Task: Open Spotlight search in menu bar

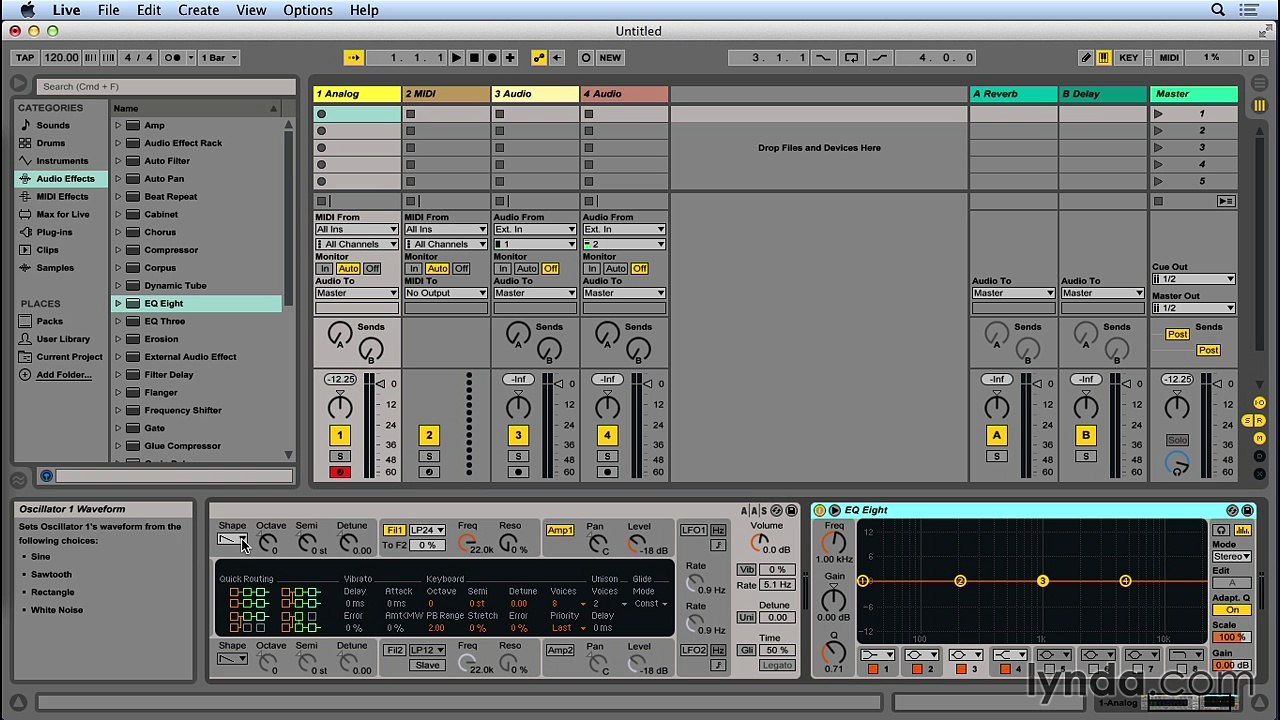Action: point(1218,10)
